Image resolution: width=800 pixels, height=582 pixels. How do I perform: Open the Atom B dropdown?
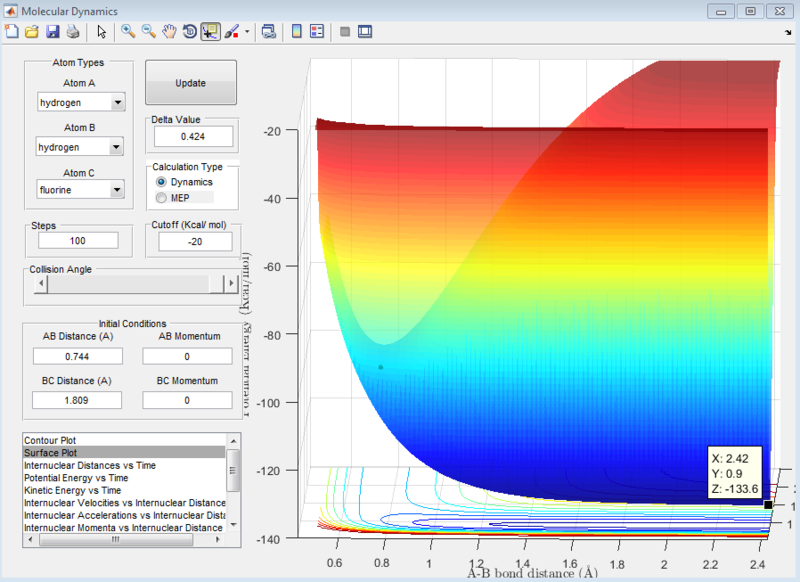(x=117, y=147)
